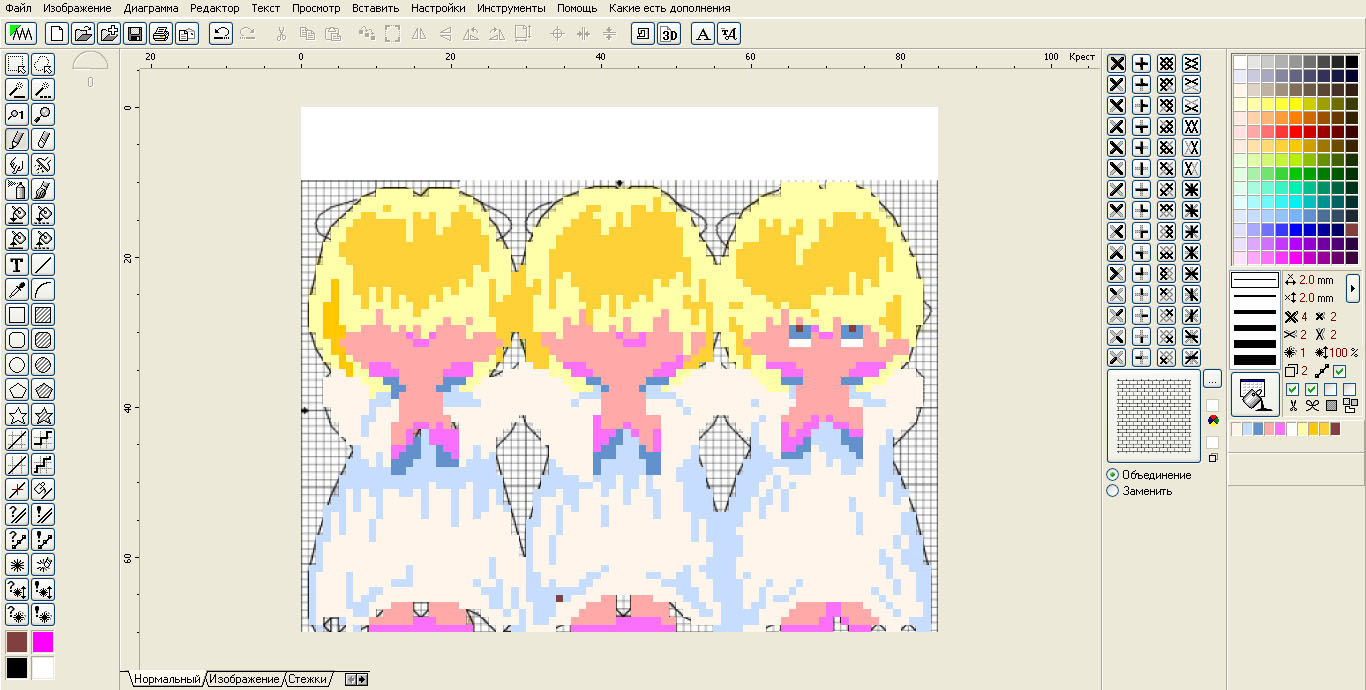Open the pattern fill chooser with the … button

coord(1213,379)
